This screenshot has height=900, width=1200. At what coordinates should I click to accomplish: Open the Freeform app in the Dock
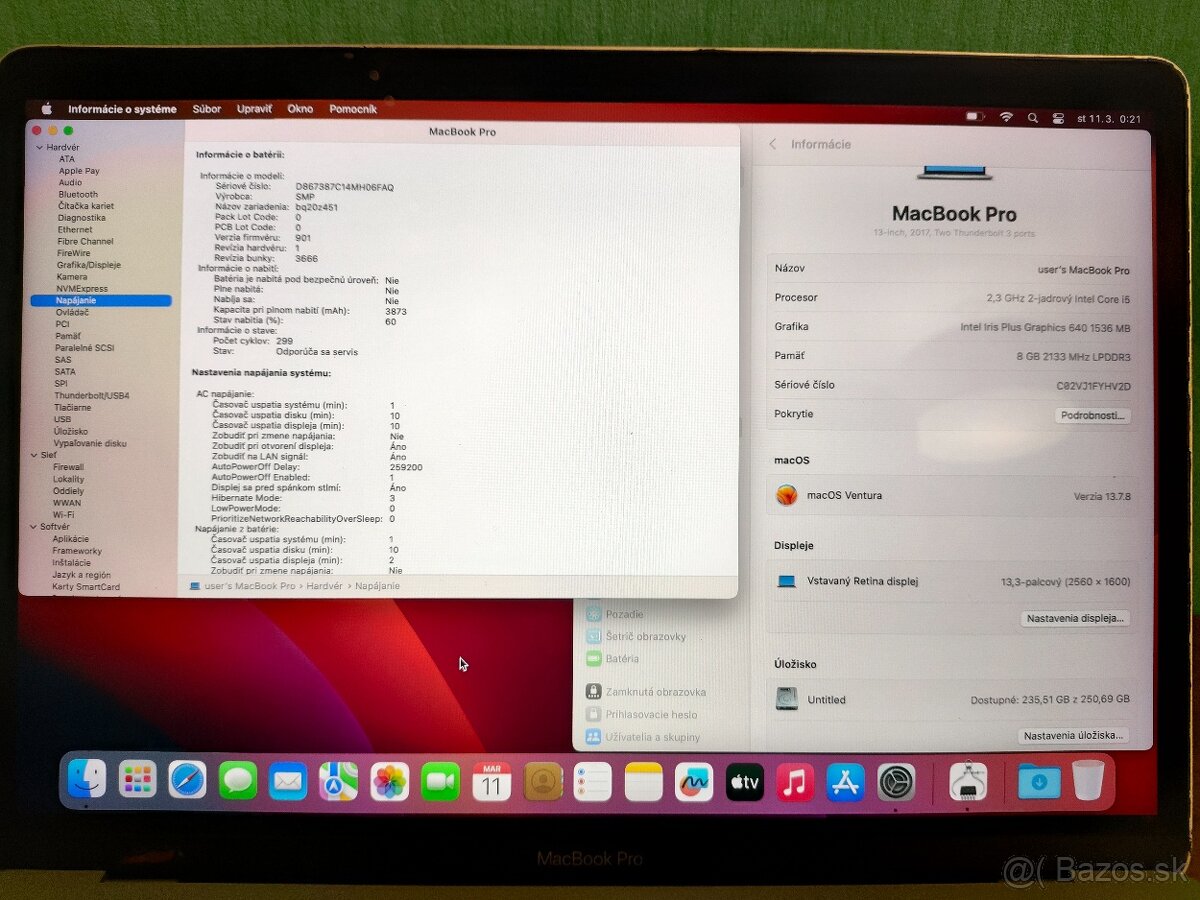click(x=696, y=781)
